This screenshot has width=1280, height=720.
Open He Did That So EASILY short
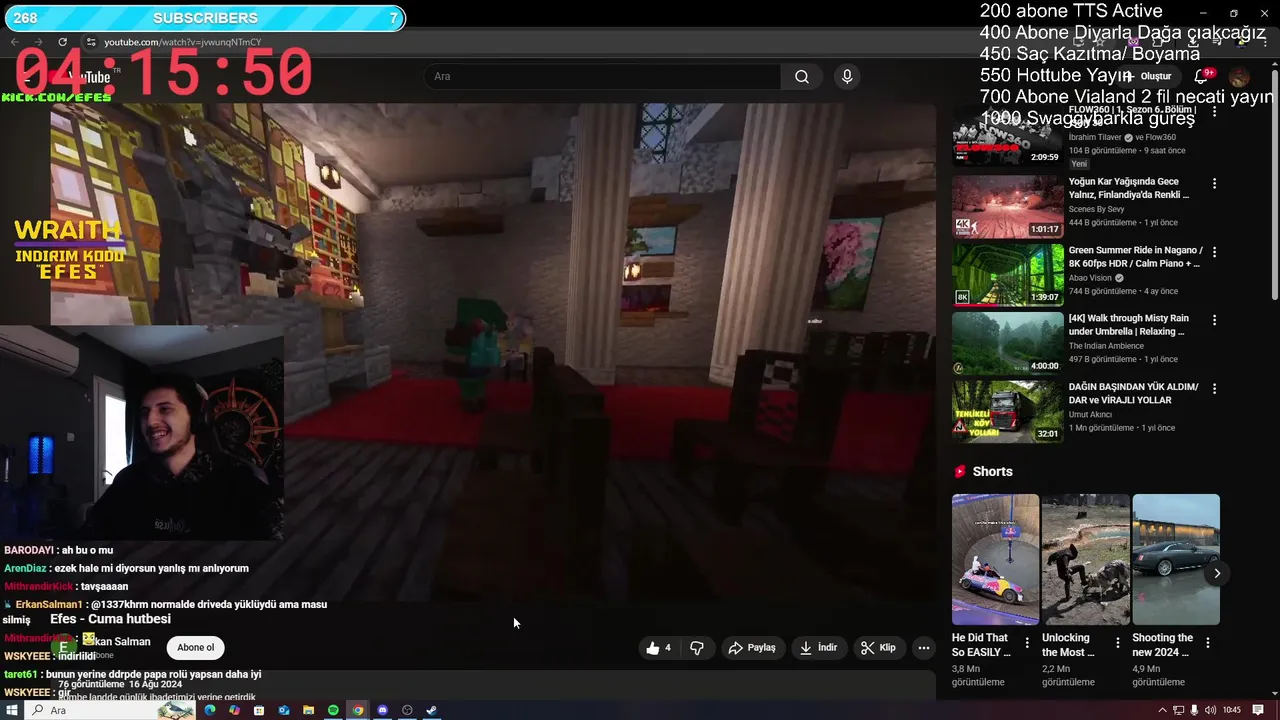995,559
